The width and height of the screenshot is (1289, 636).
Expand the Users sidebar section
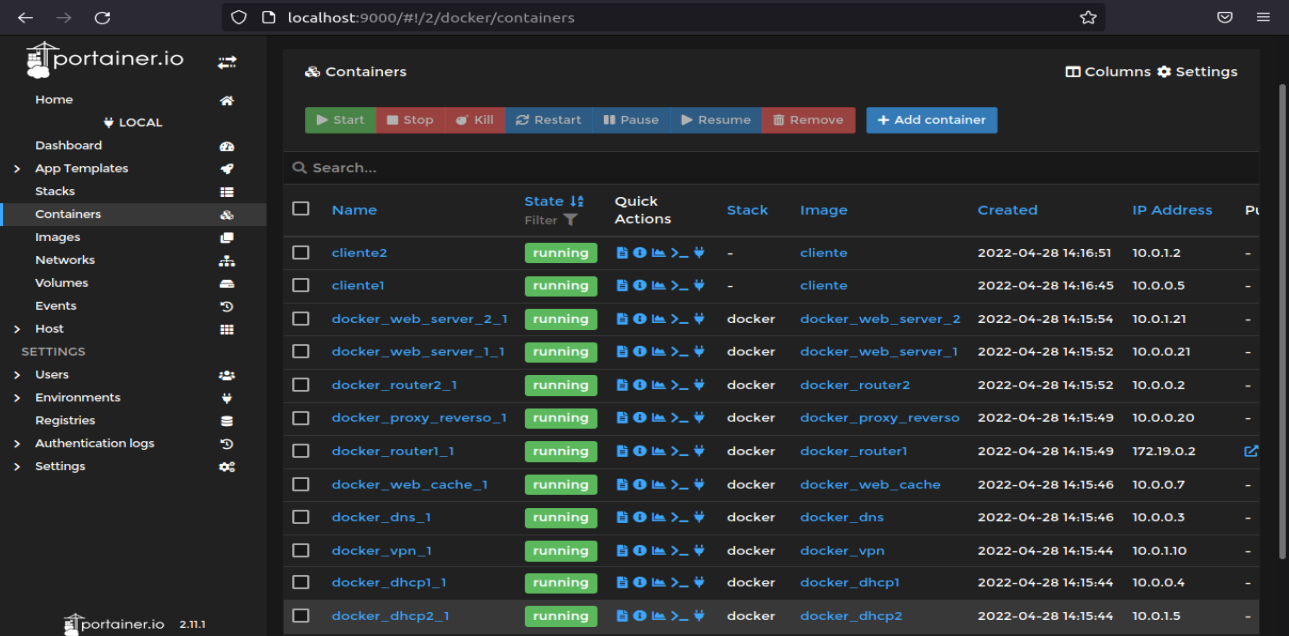coord(50,374)
